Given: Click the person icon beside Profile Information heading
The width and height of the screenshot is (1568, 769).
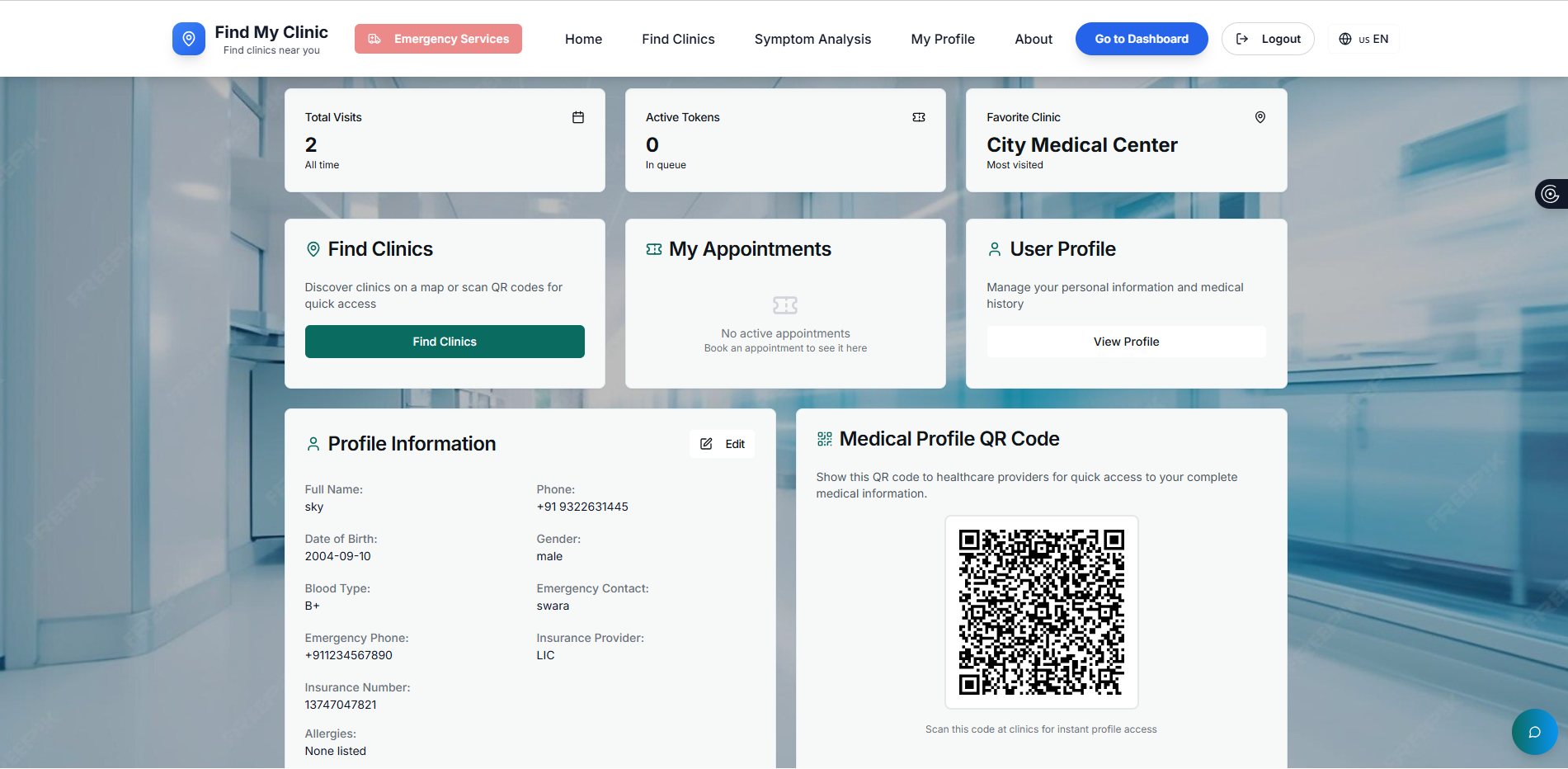Looking at the screenshot, I should (313, 444).
